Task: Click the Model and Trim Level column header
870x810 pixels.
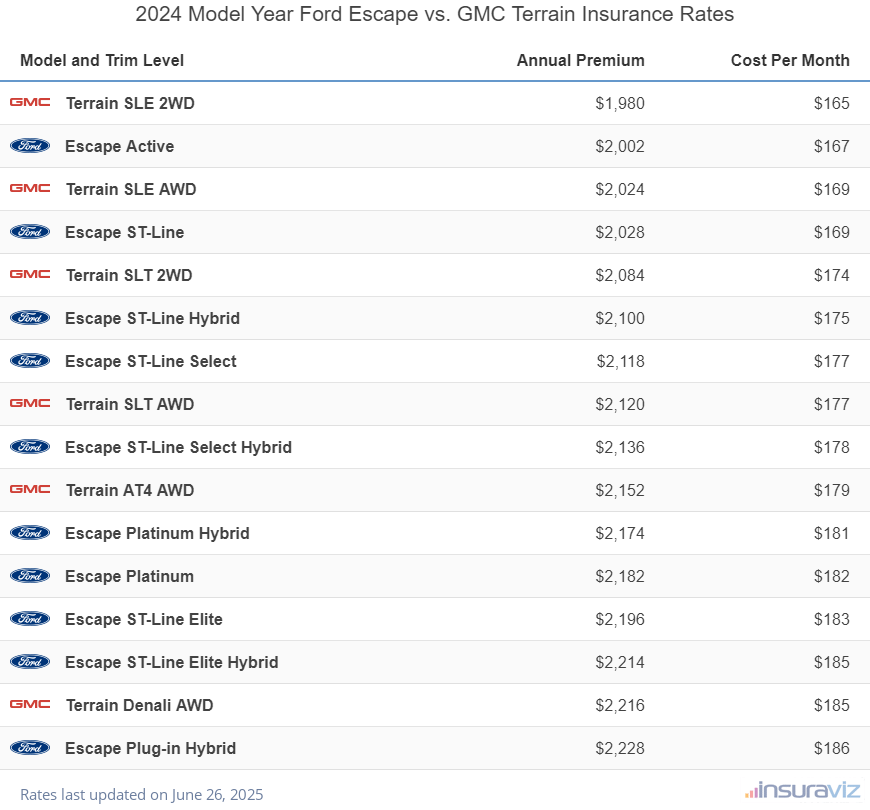Action: point(102,60)
